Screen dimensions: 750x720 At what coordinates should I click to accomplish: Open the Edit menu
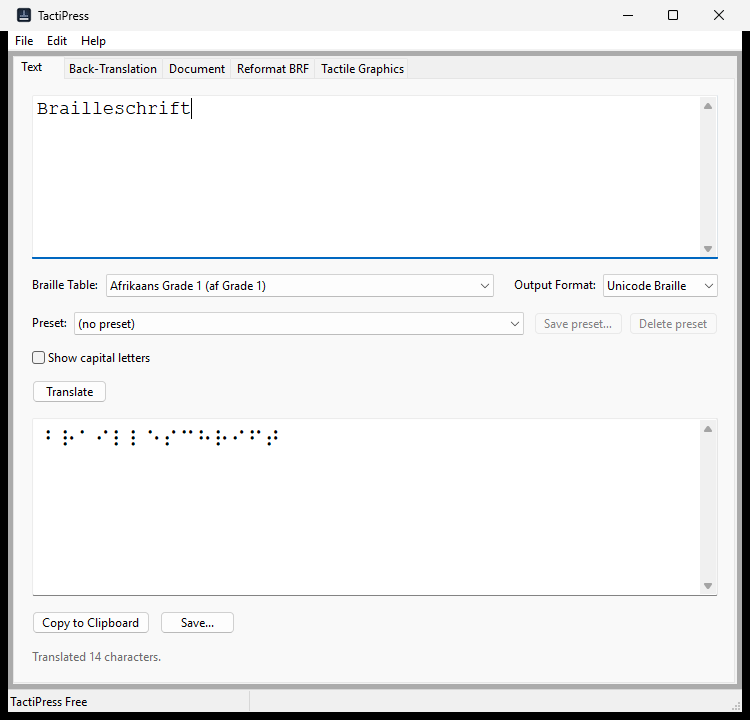click(x=56, y=41)
